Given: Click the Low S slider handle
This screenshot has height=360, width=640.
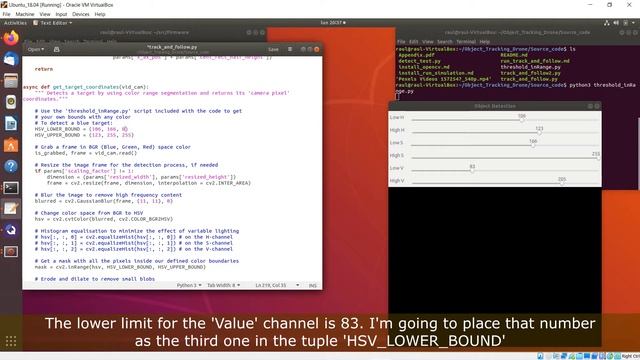Looking at the screenshot, I should point(533,145).
